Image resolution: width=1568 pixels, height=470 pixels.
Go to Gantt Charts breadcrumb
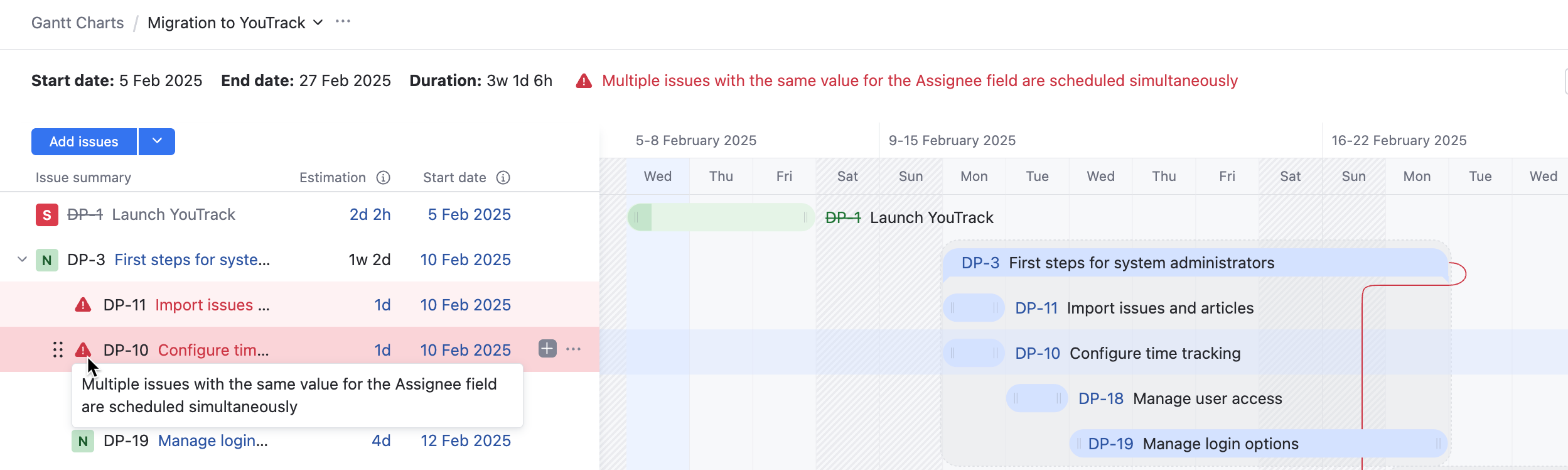pos(78,23)
